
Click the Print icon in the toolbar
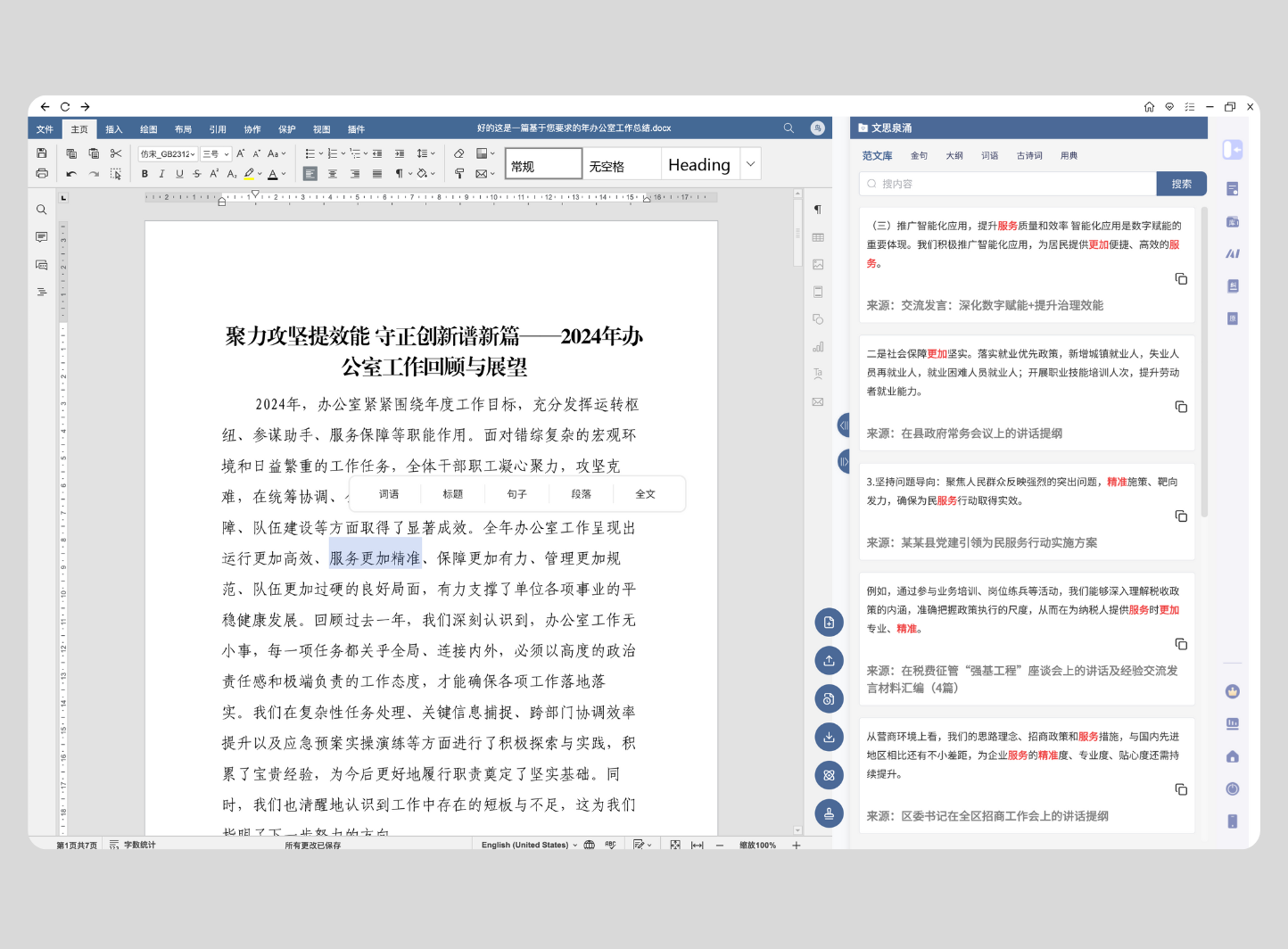[x=42, y=174]
